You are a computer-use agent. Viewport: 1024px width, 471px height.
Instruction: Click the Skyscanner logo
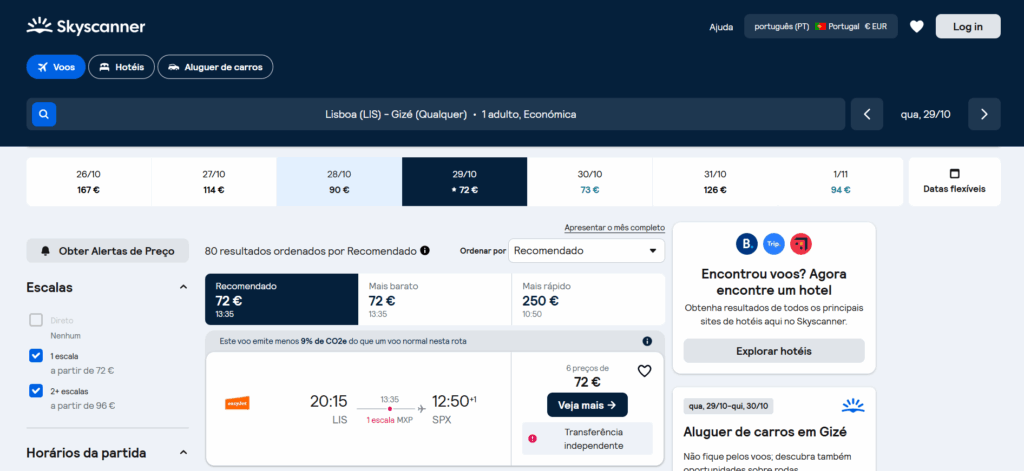[x=86, y=26]
